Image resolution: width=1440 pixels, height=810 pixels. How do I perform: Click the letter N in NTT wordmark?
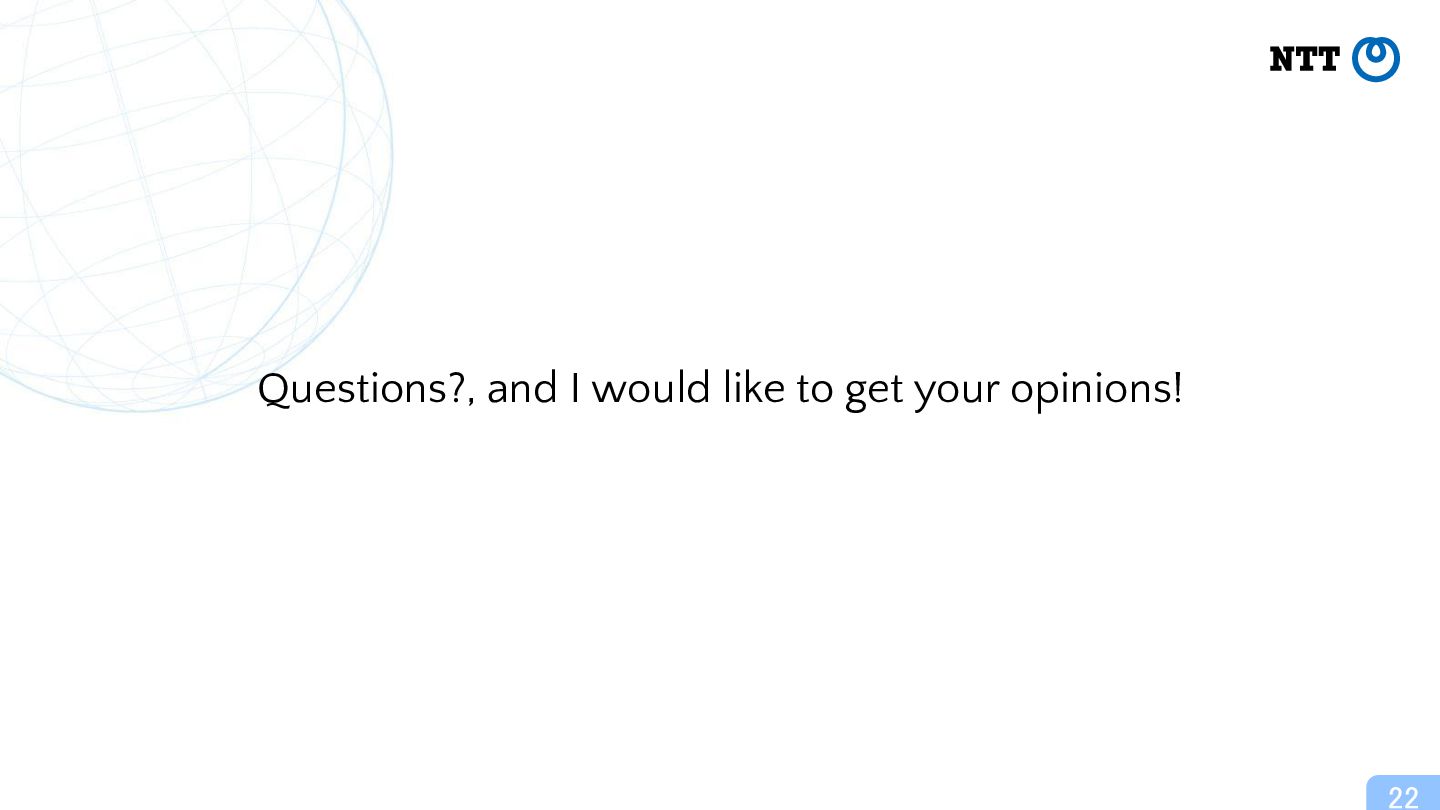(x=1281, y=59)
